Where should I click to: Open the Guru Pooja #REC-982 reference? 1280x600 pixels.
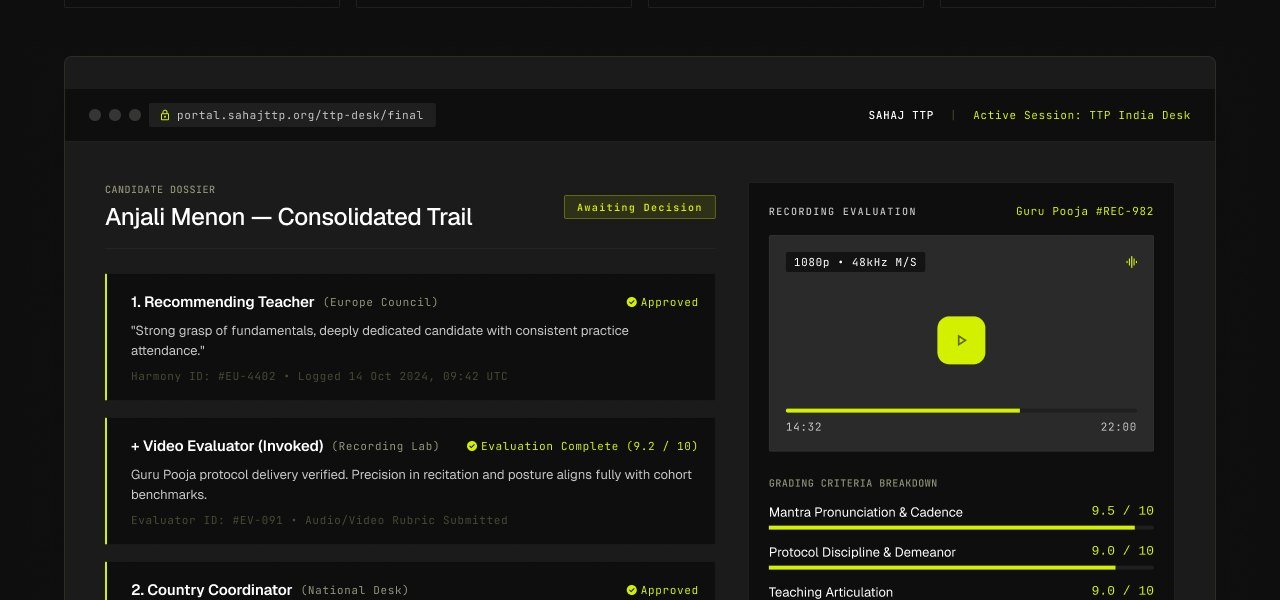[x=1085, y=211]
